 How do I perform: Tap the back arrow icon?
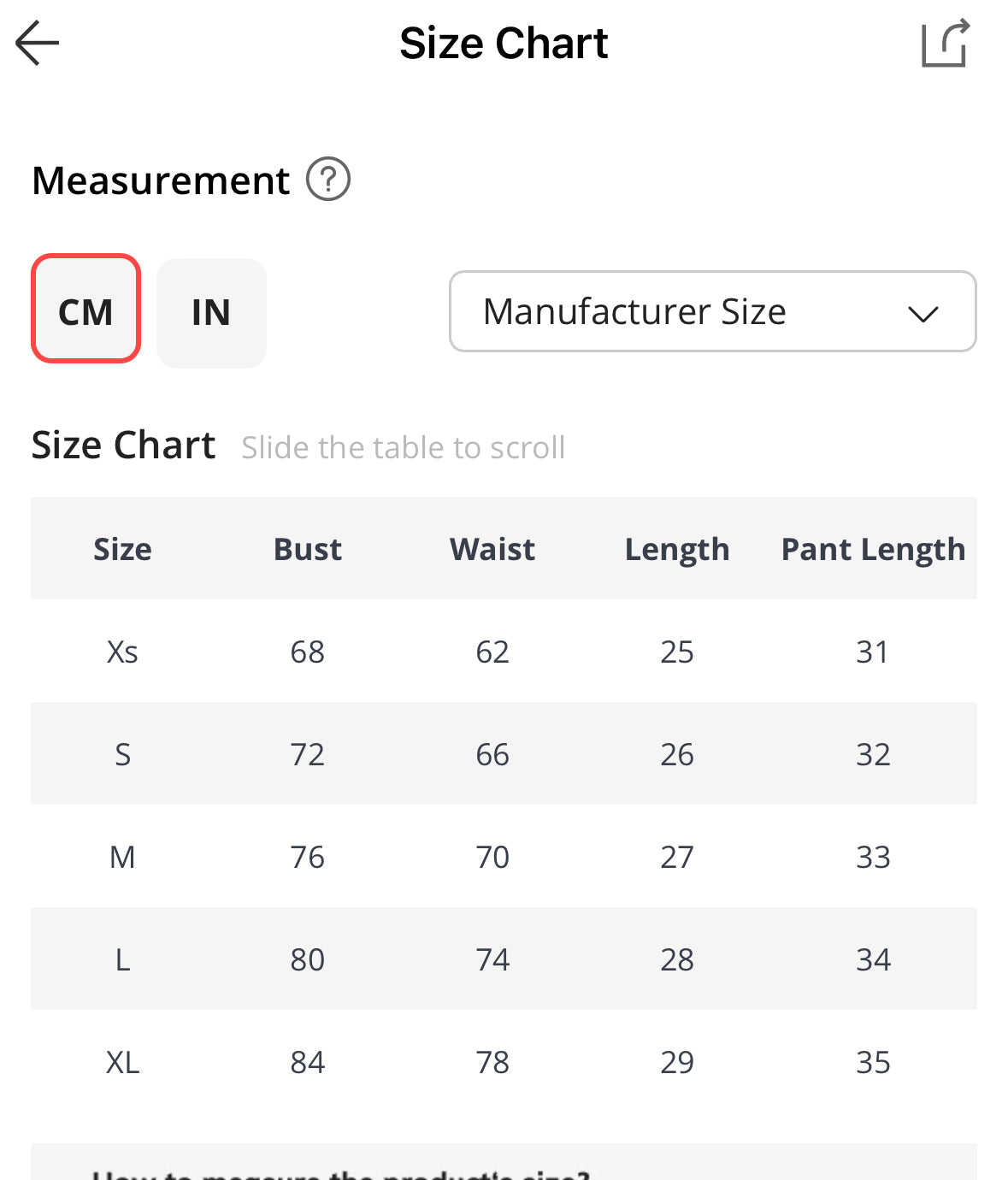click(x=37, y=43)
